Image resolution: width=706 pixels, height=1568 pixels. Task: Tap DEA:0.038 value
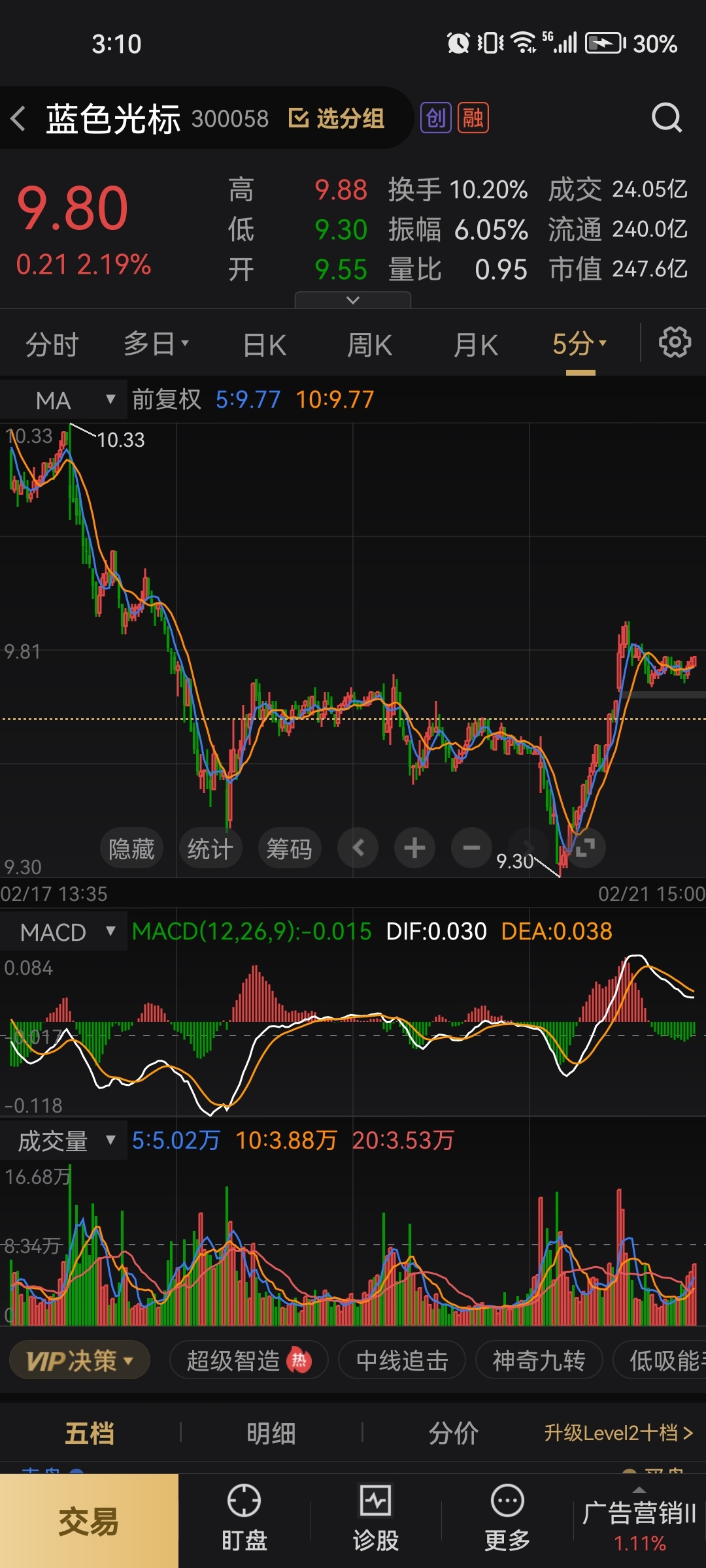click(x=557, y=931)
